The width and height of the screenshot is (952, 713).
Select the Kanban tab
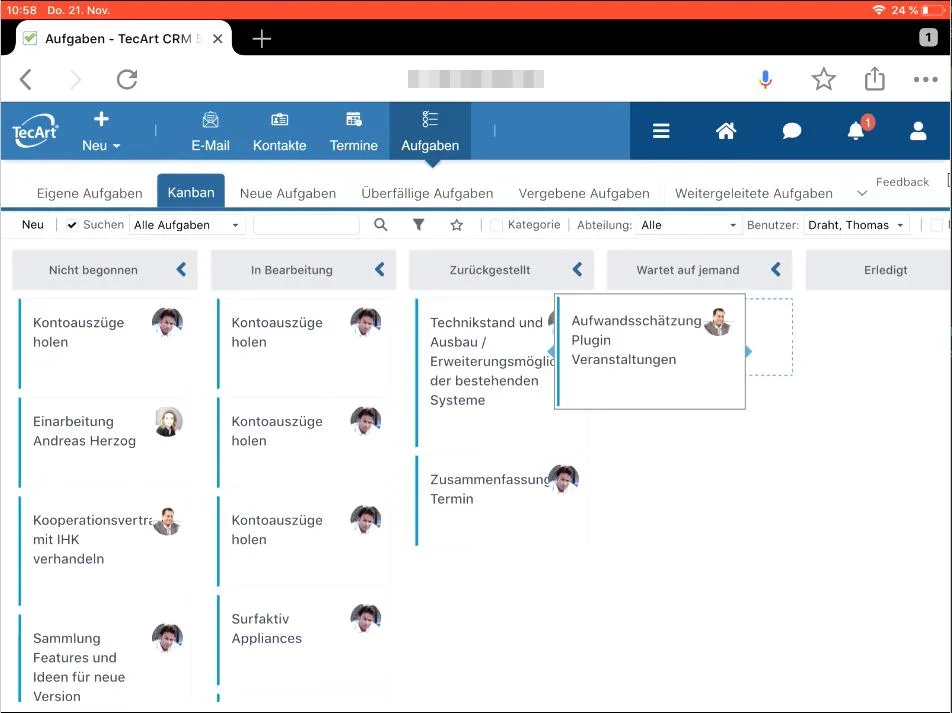tap(191, 192)
